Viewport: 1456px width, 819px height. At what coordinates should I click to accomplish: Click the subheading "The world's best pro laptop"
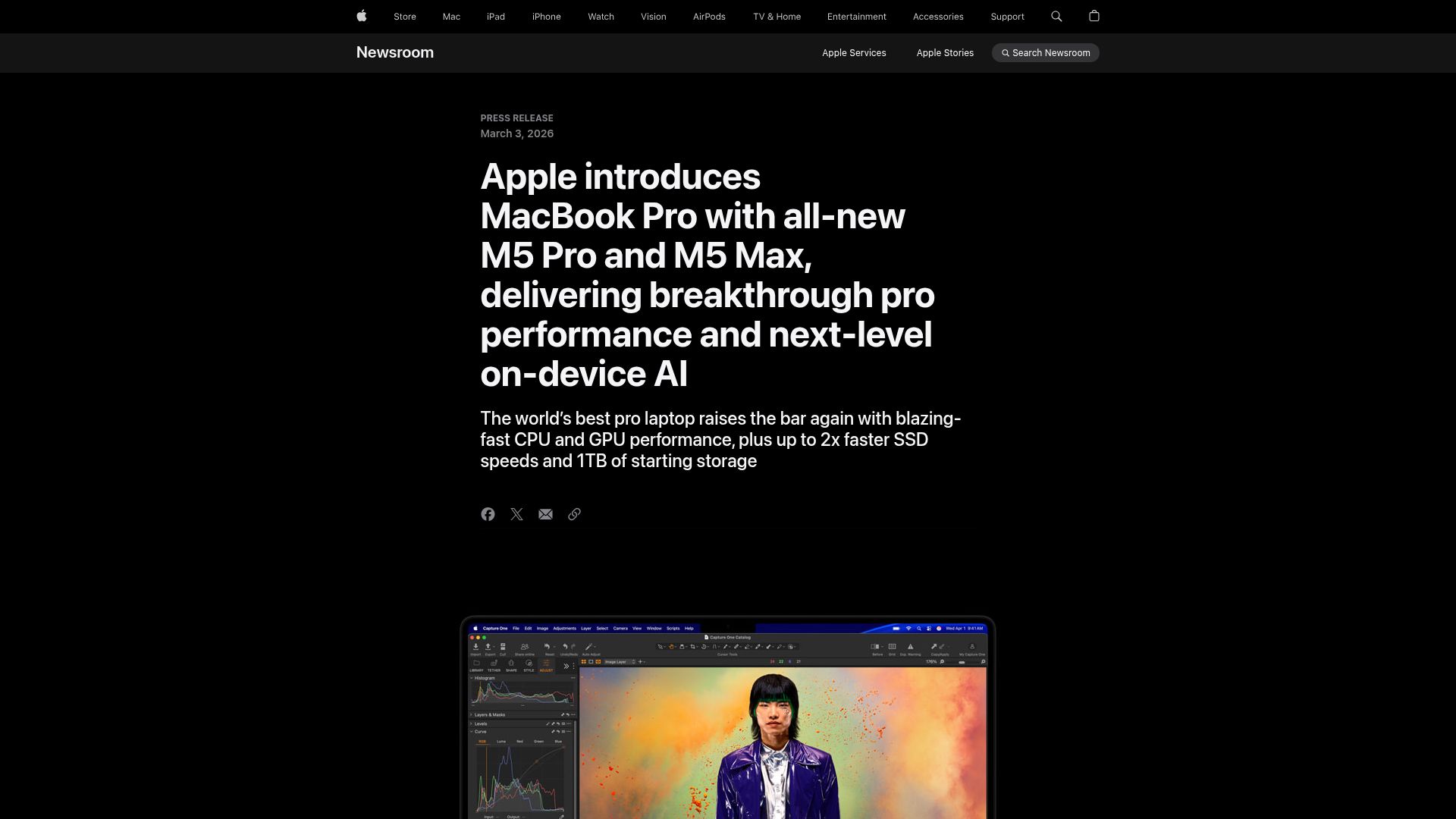pyautogui.click(x=720, y=440)
